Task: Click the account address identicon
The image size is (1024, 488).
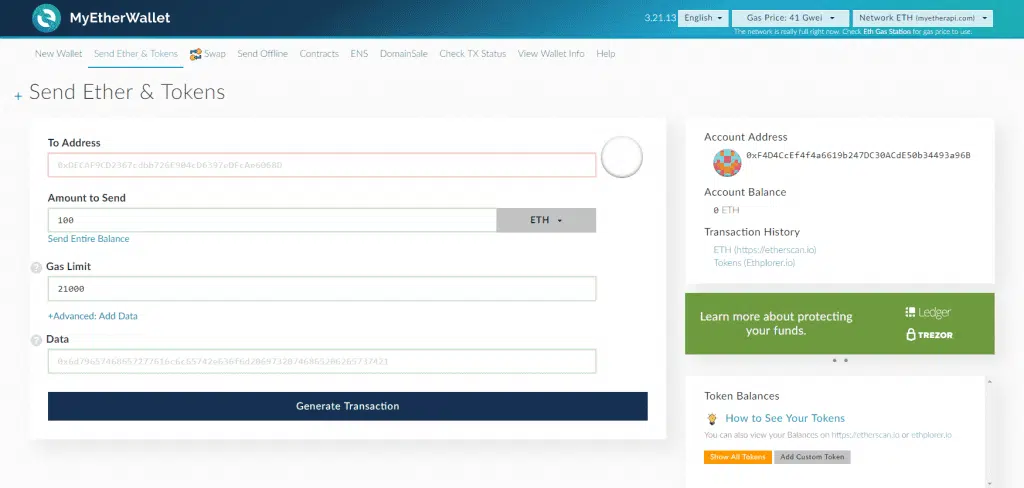Action: point(727,163)
